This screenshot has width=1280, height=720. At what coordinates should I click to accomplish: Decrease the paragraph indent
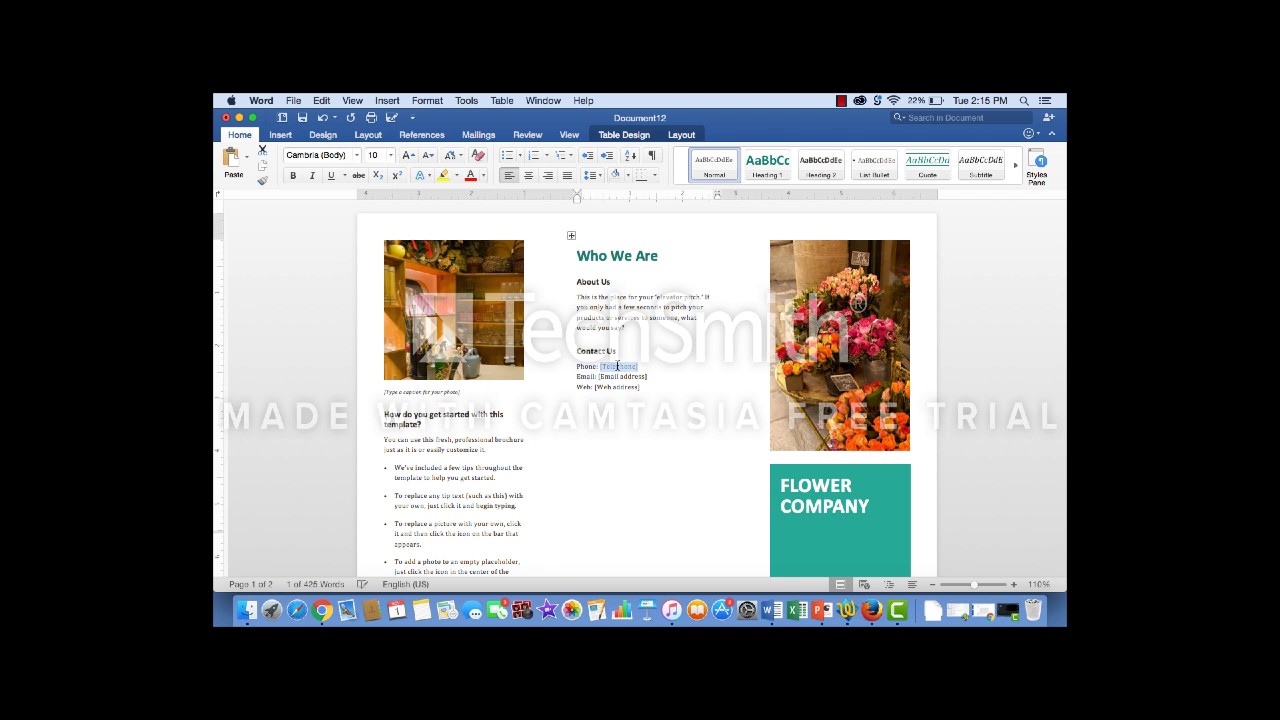click(x=587, y=155)
